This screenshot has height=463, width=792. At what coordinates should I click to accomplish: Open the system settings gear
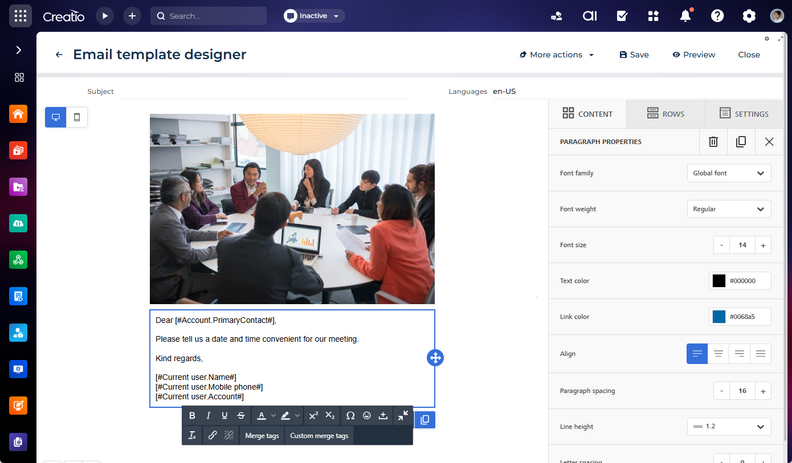click(749, 16)
